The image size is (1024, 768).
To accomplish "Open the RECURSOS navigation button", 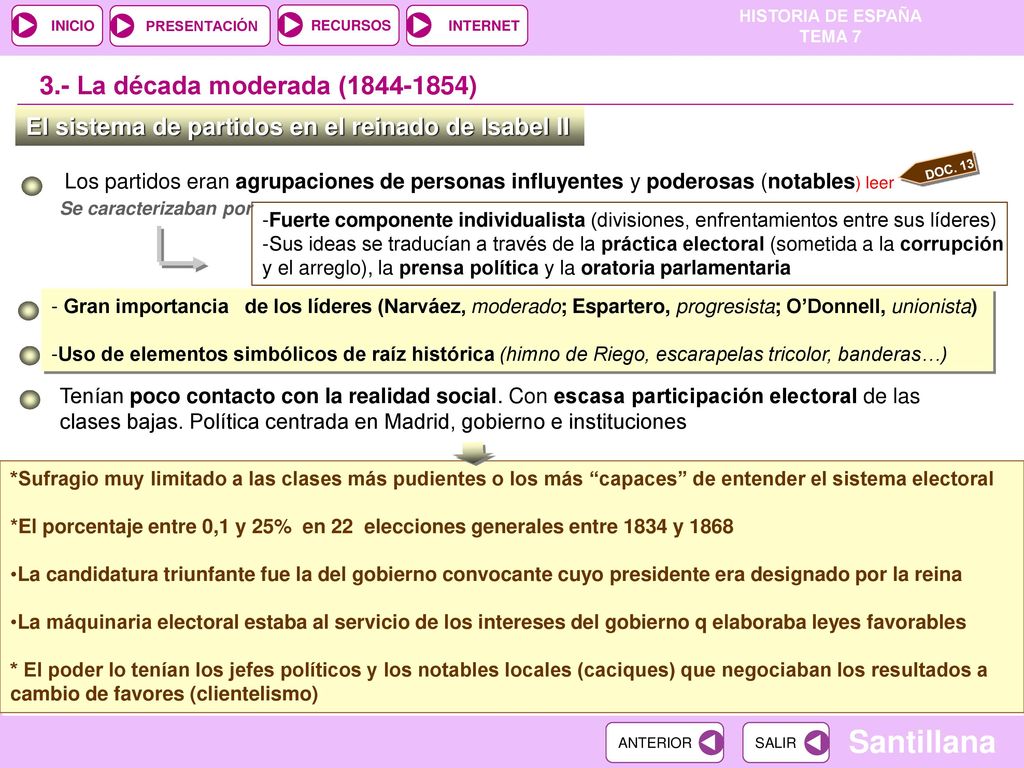I will tap(338, 25).
